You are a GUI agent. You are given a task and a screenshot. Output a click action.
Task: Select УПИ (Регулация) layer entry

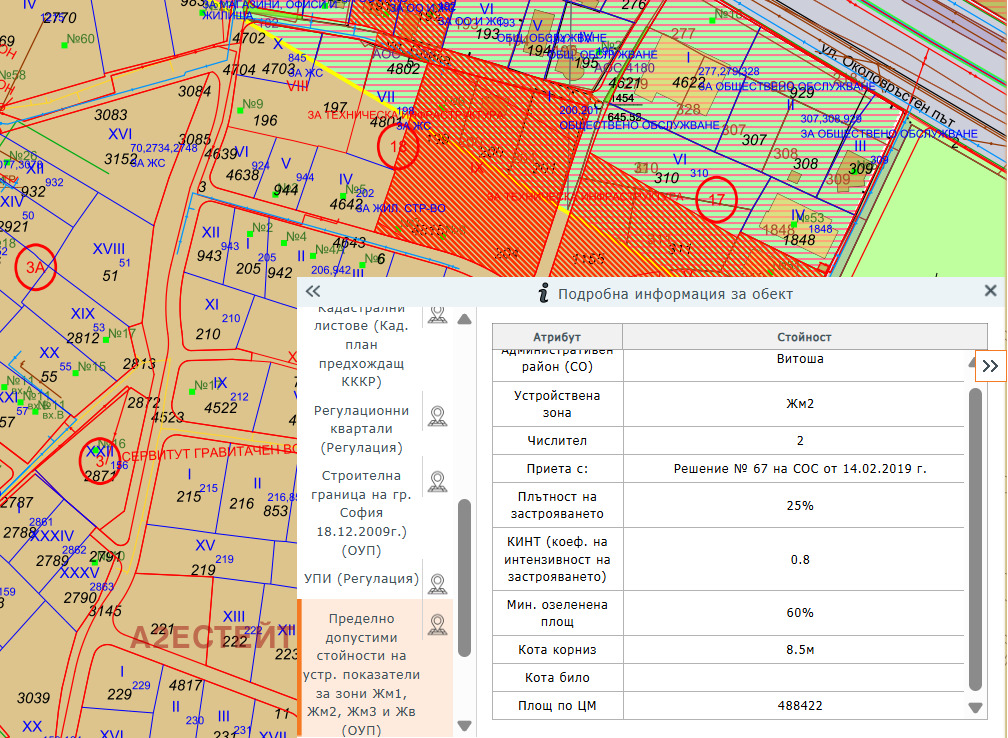[x=361, y=579]
